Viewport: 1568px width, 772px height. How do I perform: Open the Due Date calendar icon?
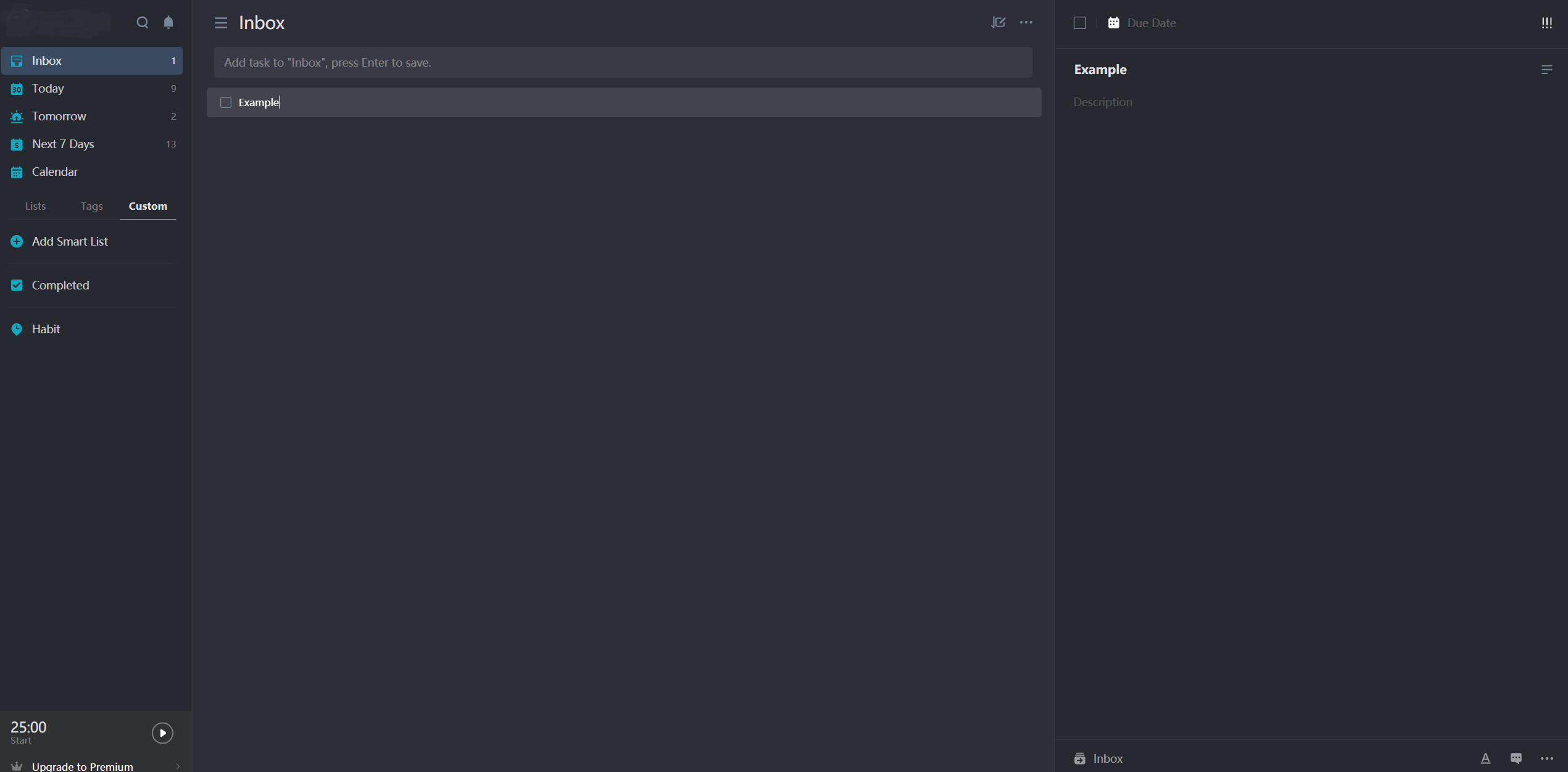[x=1114, y=22]
